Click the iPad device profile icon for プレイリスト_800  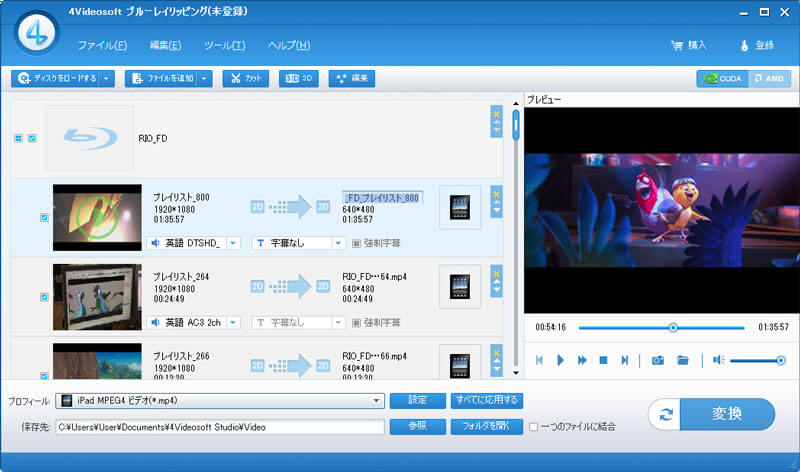(460, 207)
